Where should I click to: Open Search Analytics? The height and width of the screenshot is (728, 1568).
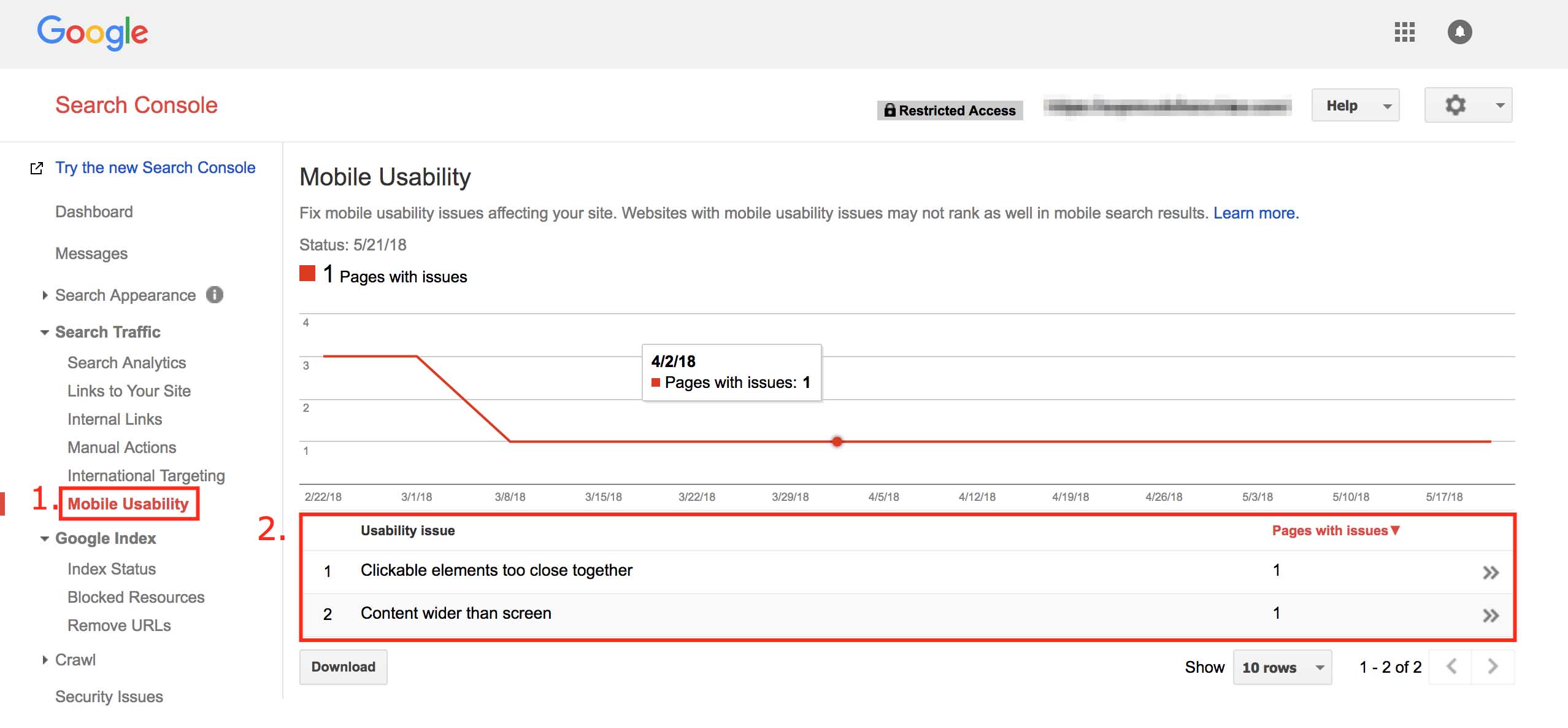click(126, 363)
